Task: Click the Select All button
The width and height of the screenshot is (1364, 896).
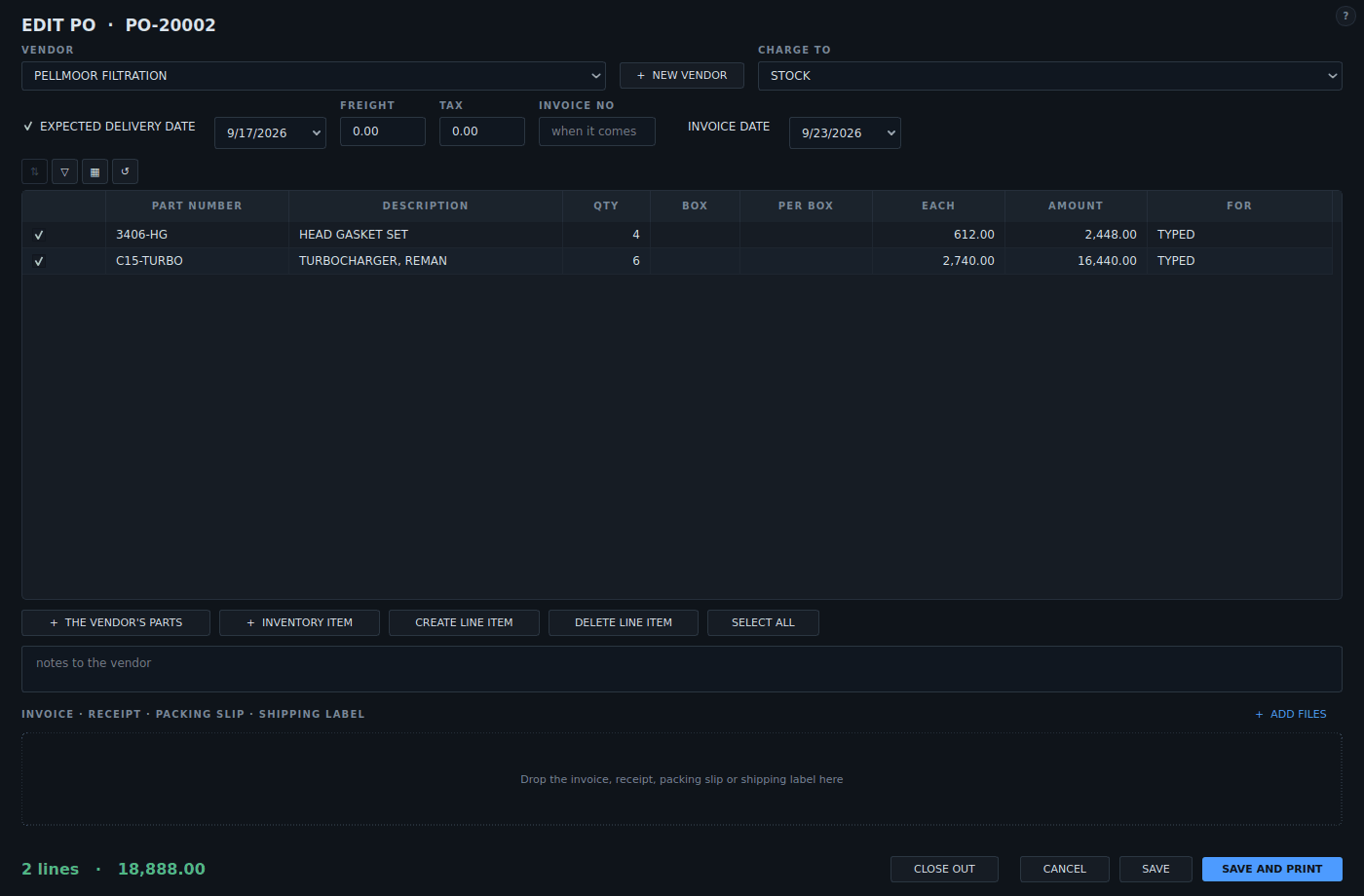Action: click(x=763, y=622)
